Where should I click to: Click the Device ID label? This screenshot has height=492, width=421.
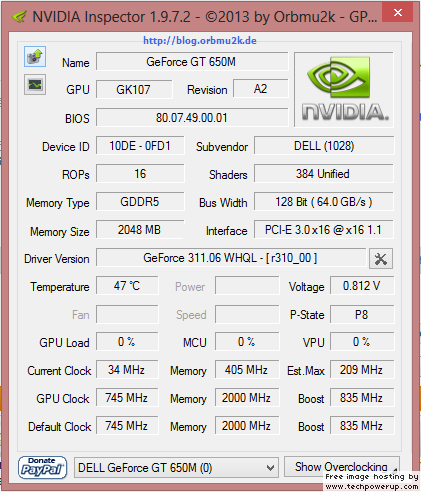pos(66,147)
